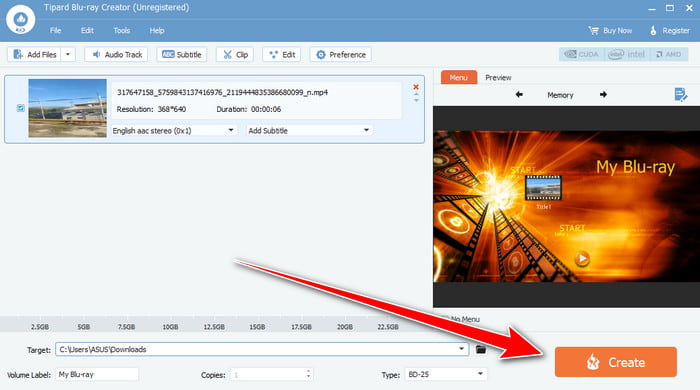Click the orange Create button
Image resolution: width=700 pixels, height=390 pixels.
tap(616, 362)
